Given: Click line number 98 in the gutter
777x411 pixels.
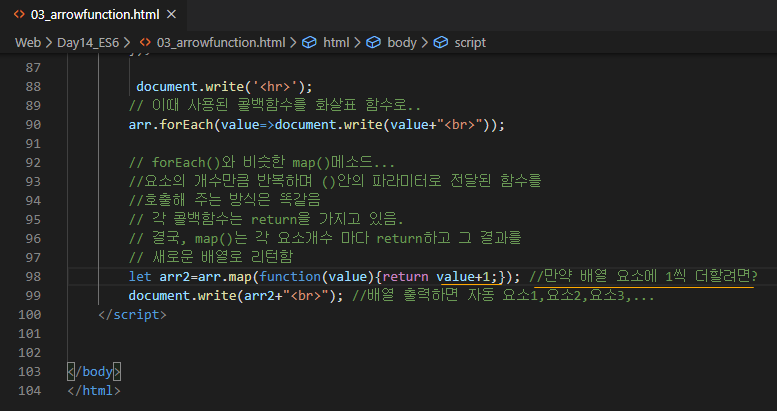Looking at the screenshot, I should pyautogui.click(x=33, y=277).
